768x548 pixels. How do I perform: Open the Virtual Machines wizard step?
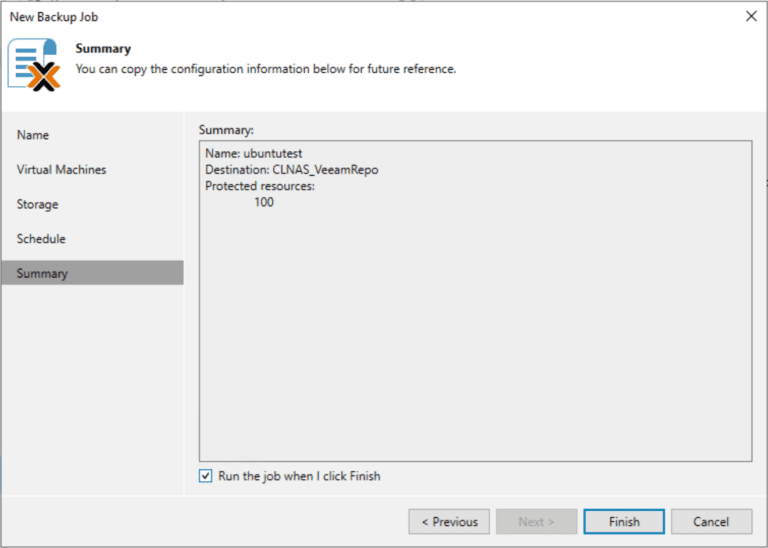coord(61,169)
